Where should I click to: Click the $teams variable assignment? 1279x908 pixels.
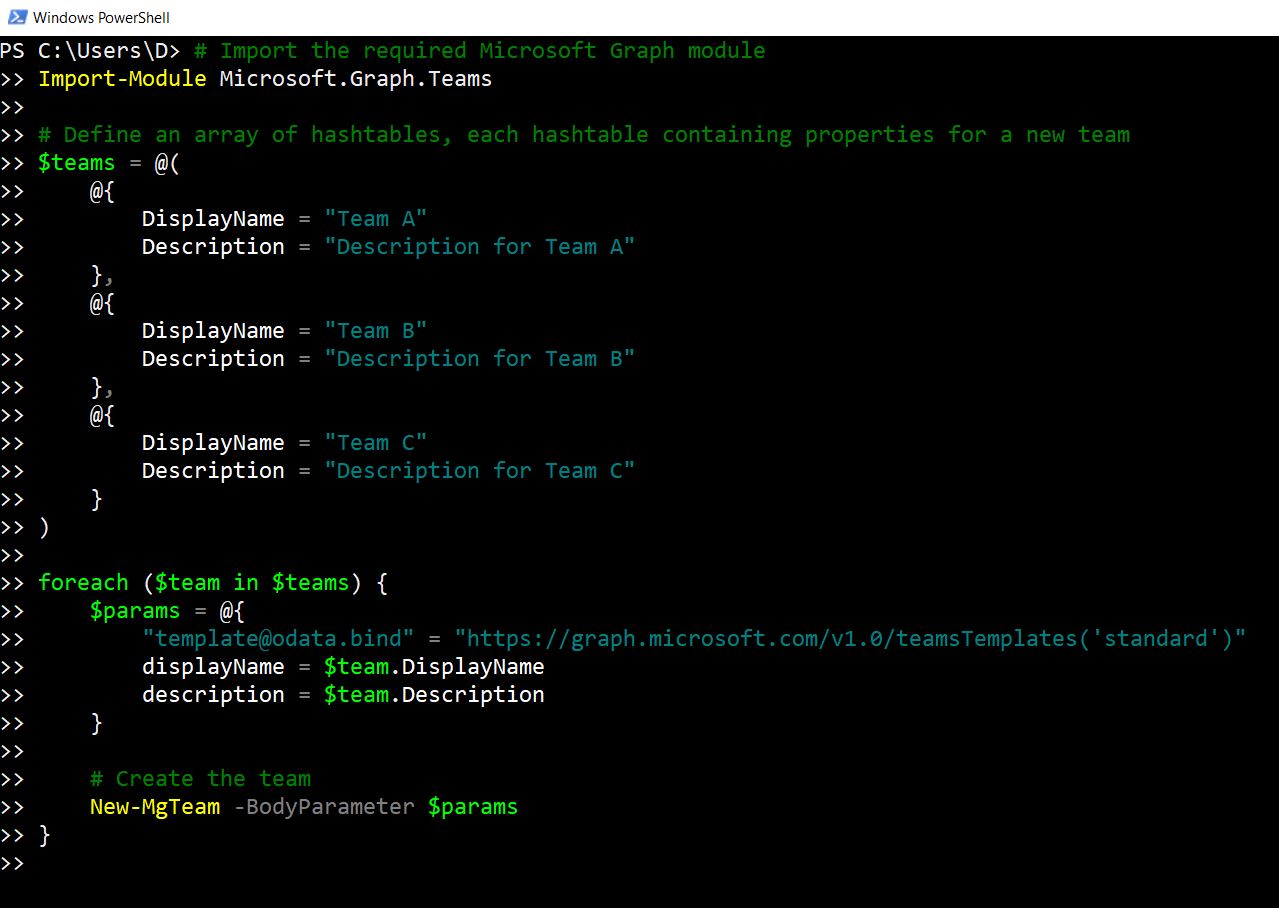pyautogui.click(x=76, y=162)
